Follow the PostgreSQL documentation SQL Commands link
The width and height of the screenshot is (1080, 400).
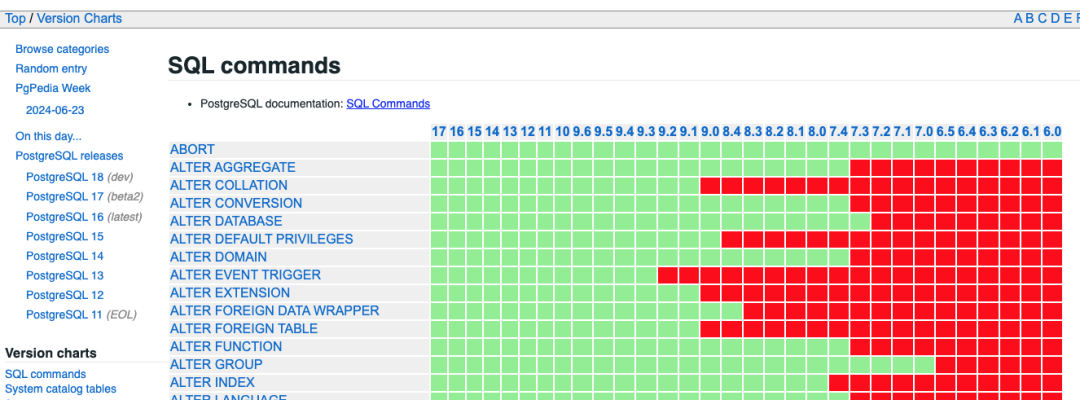click(388, 103)
